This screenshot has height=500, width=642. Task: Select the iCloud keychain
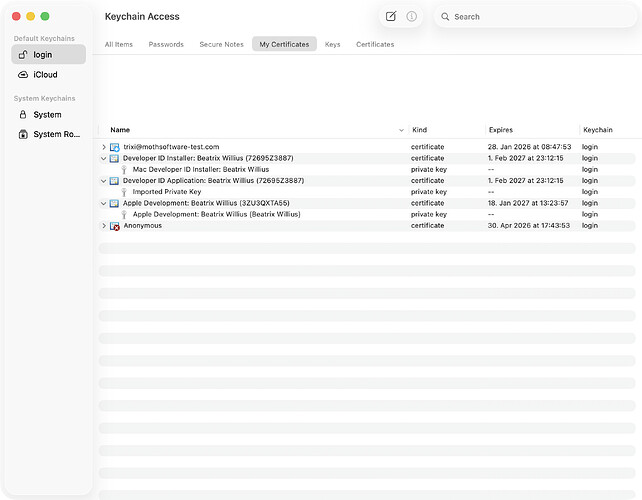48,75
